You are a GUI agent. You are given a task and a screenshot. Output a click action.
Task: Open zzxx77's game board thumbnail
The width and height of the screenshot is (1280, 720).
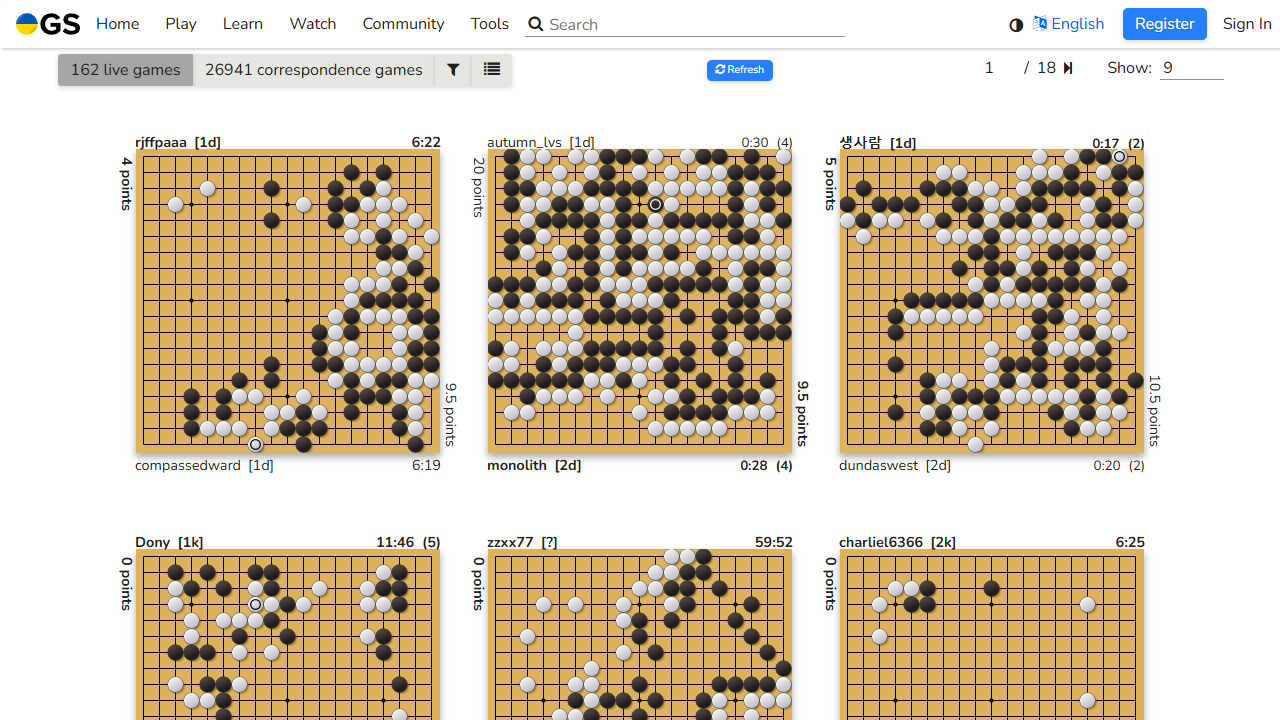pos(640,635)
